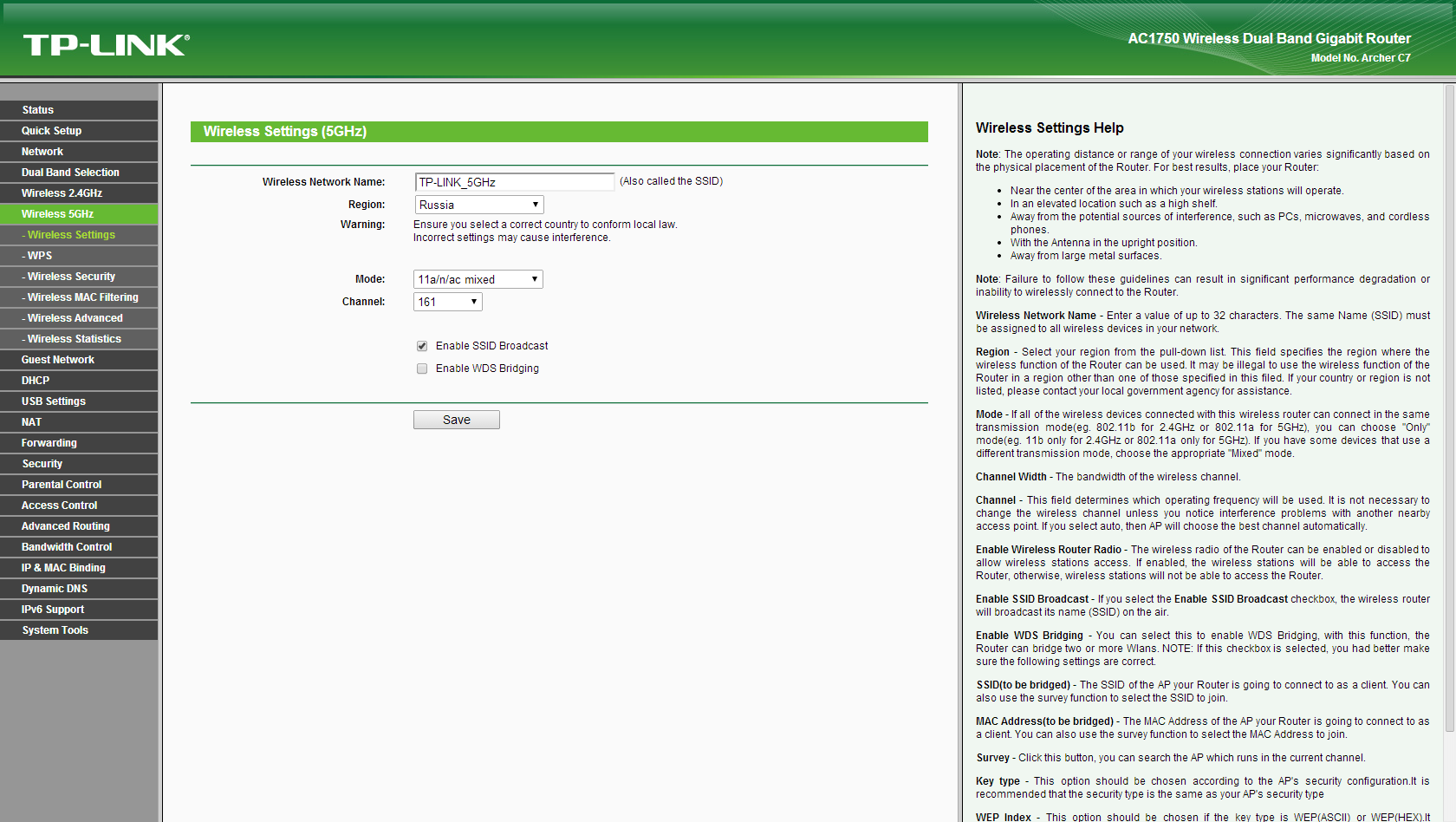Open Dynamic DNS menu

coord(79,589)
